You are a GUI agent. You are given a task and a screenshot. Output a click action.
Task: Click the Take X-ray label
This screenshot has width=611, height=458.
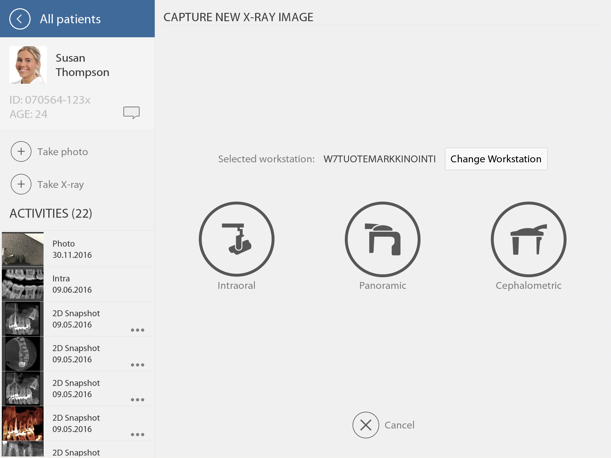(x=60, y=185)
